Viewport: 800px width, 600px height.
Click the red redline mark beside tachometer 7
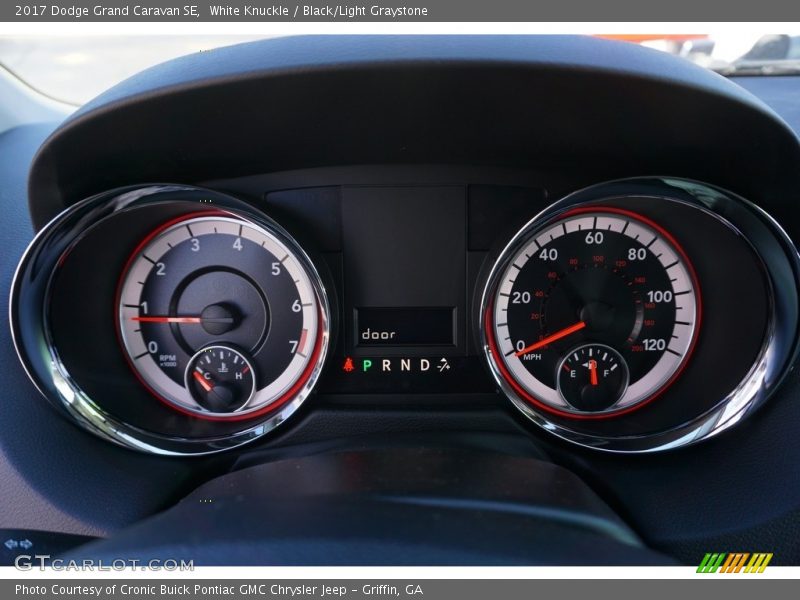(x=303, y=342)
